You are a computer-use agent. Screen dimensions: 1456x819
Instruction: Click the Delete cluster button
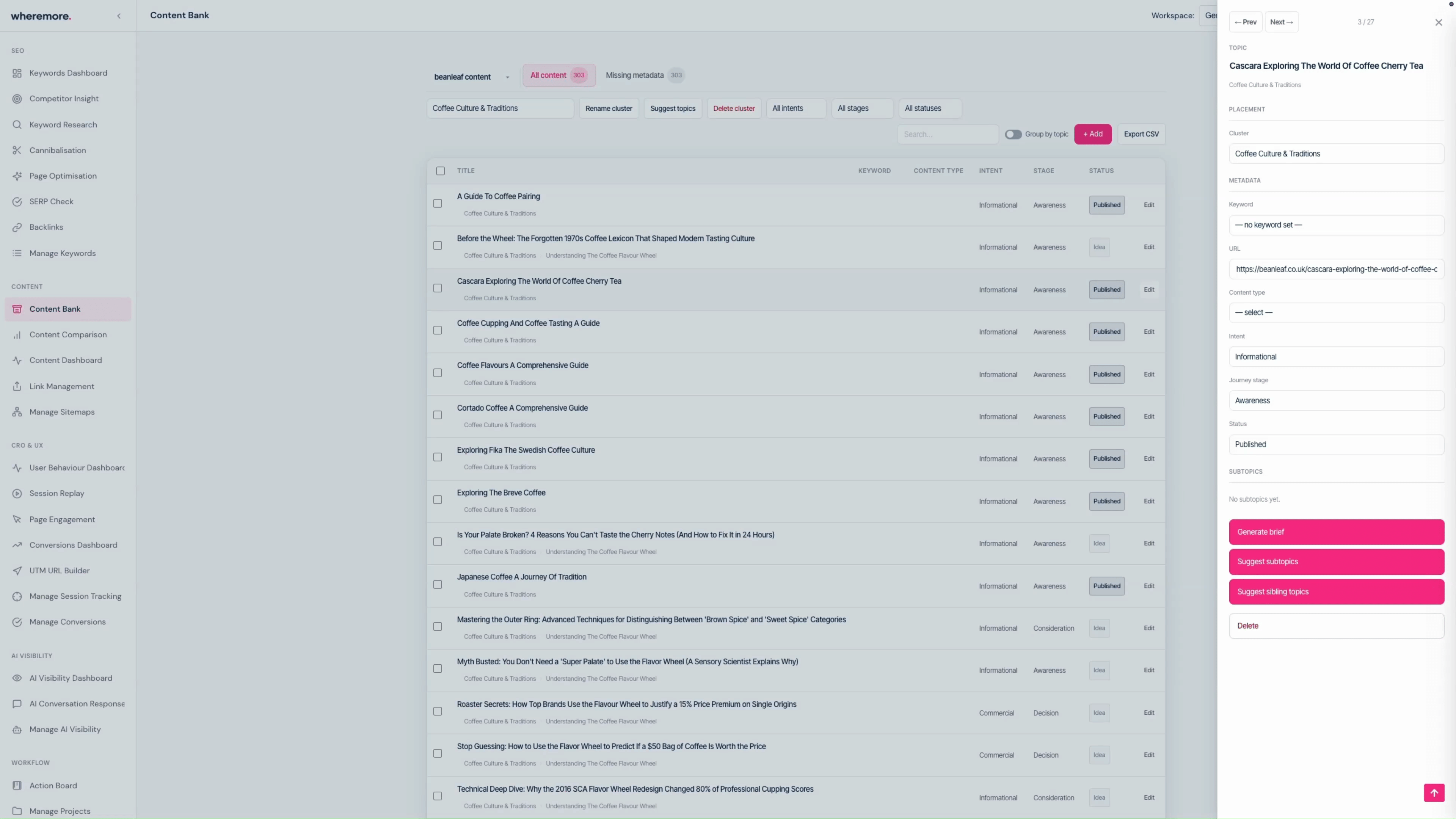point(734,108)
